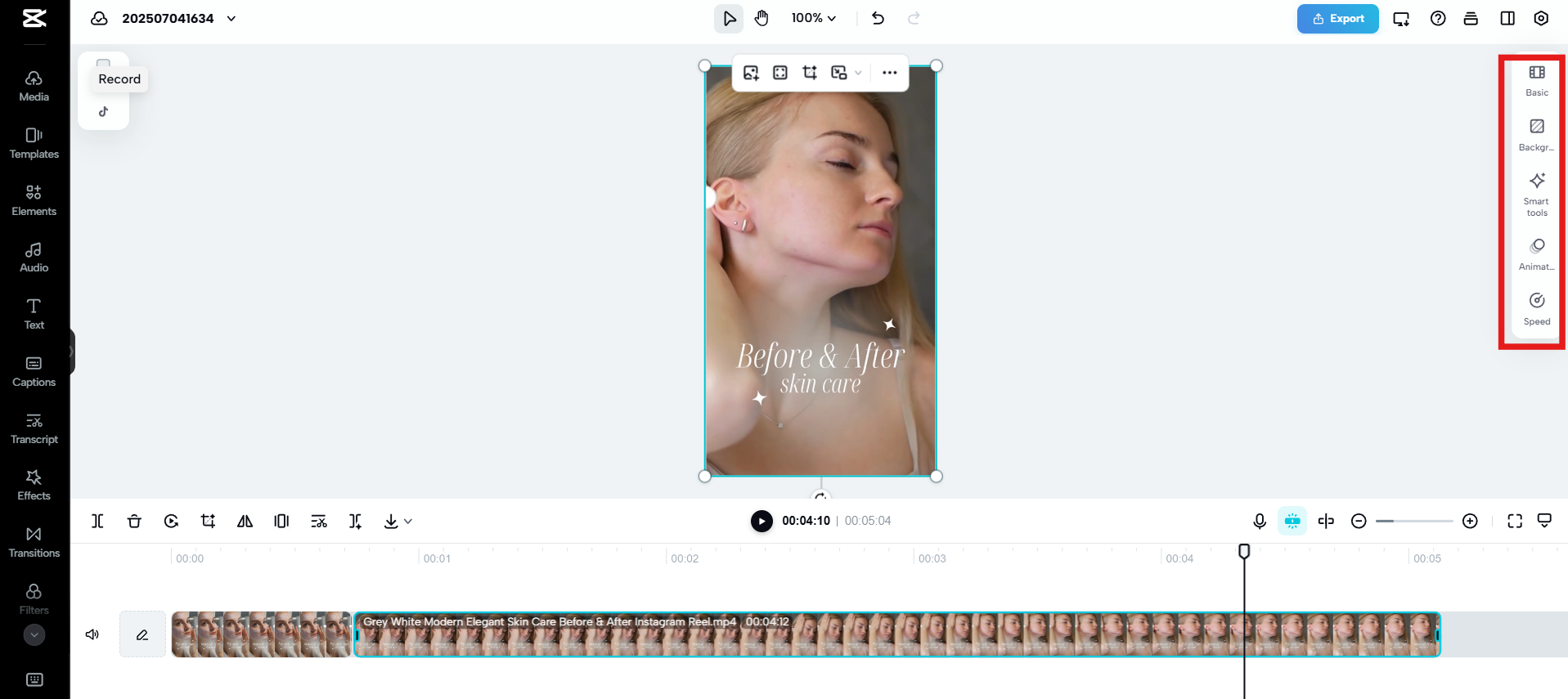Image resolution: width=1568 pixels, height=699 pixels.
Task: Play the video preview
Action: (762, 521)
